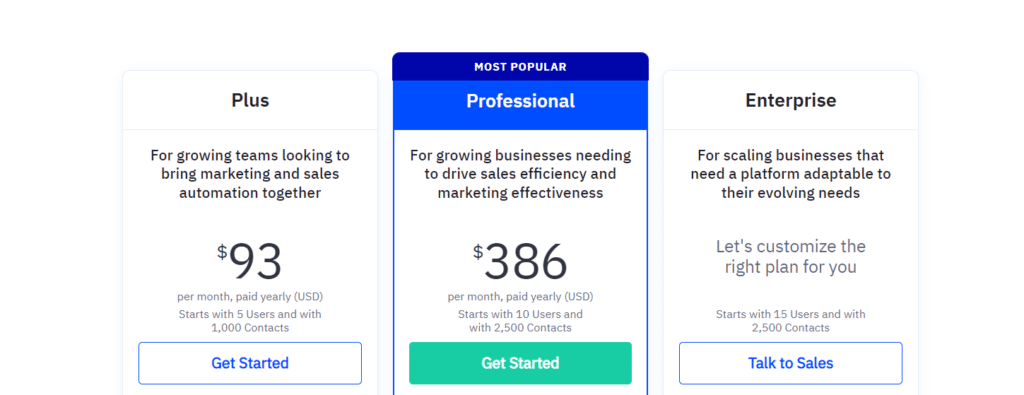Click the Enterprise description about scaling businesses

[791, 174]
